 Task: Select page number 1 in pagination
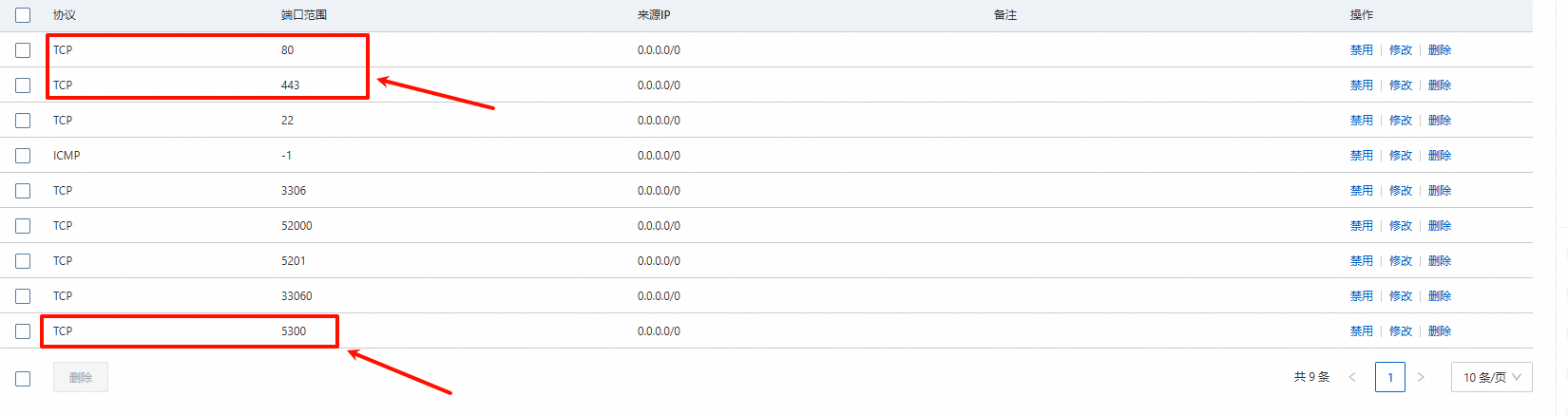pos(1389,377)
